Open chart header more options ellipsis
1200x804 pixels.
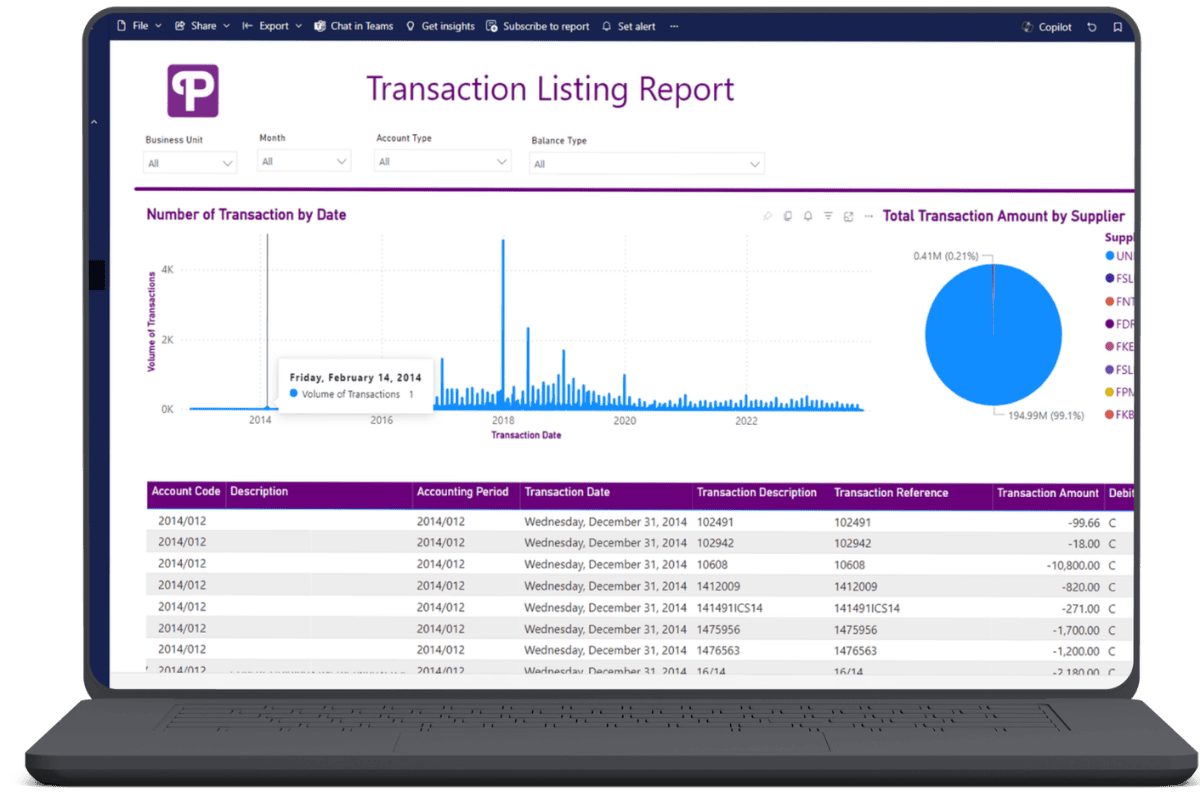pyautogui.click(x=868, y=216)
